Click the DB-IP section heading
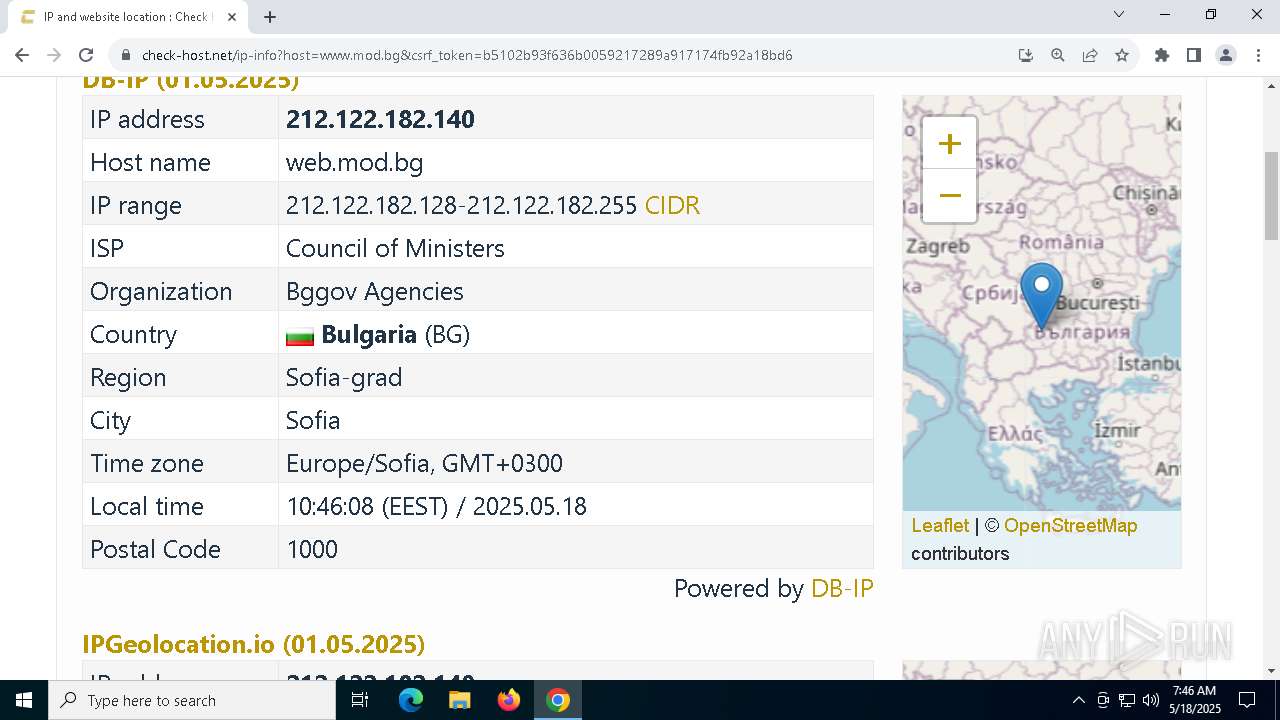The image size is (1280, 720). (x=190, y=82)
